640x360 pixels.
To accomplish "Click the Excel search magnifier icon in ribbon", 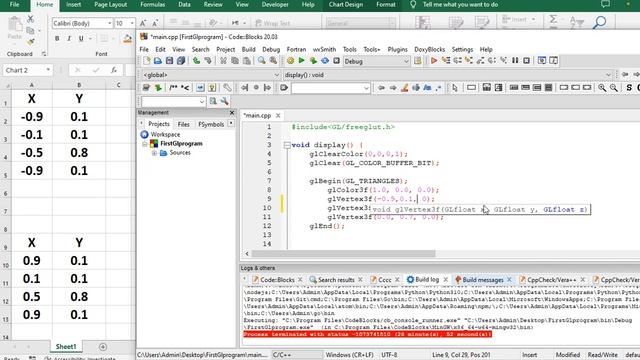I will 599,22.
